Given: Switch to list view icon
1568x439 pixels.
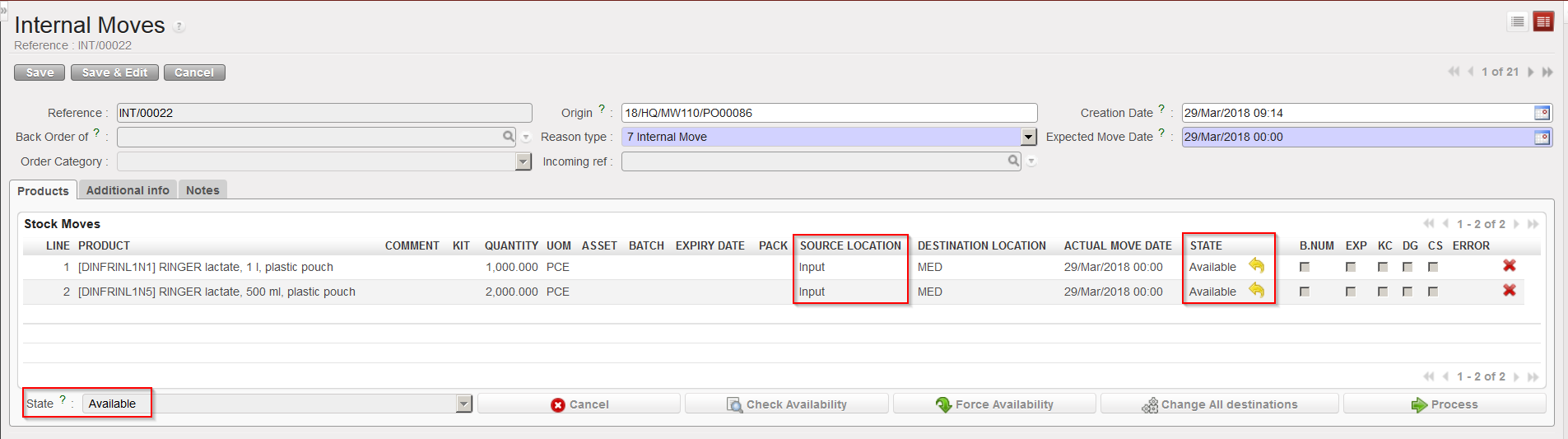Looking at the screenshot, I should point(1518,22).
